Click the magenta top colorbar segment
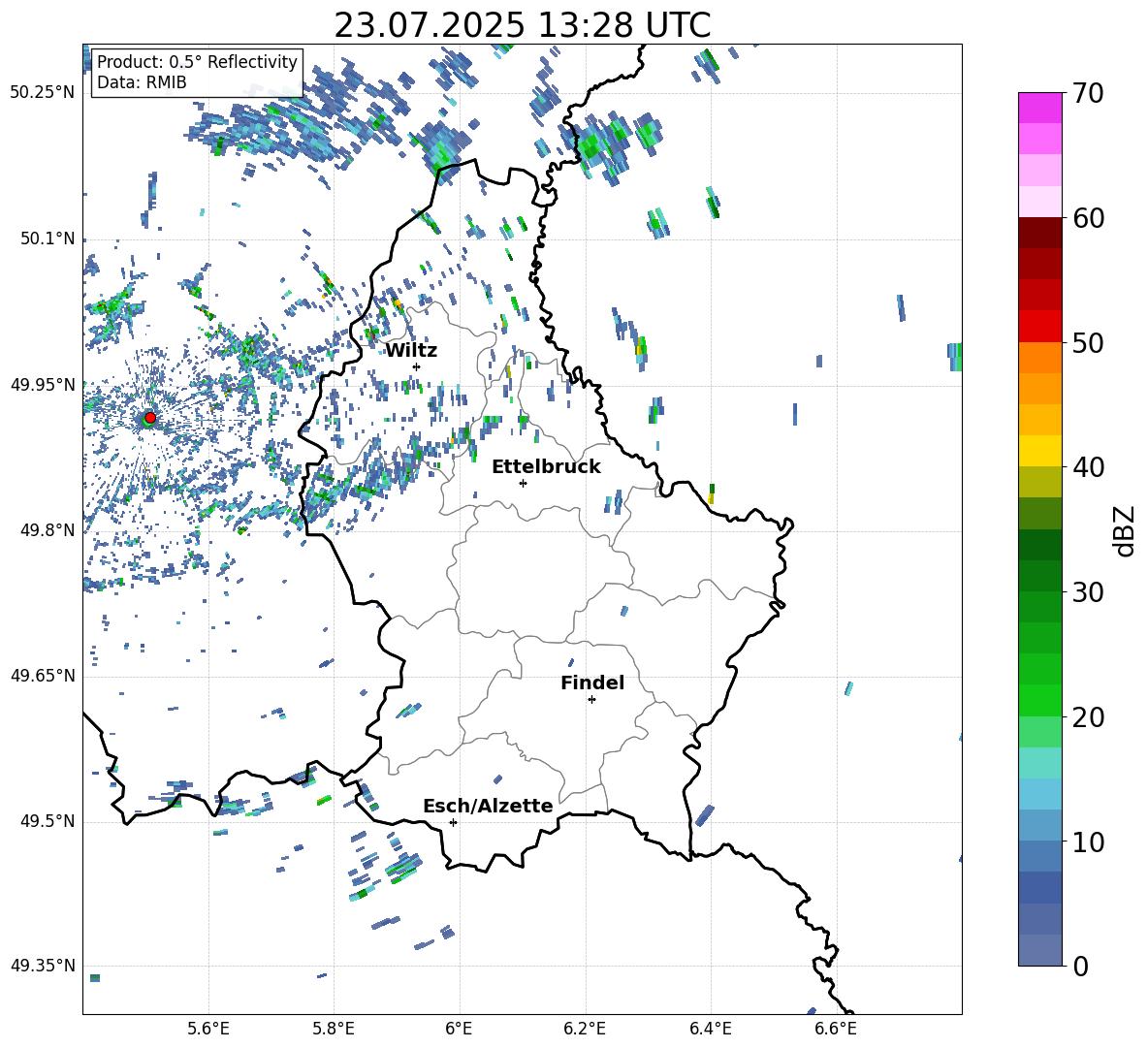Image resolution: width=1148 pixels, height=1048 pixels. [x=1039, y=108]
